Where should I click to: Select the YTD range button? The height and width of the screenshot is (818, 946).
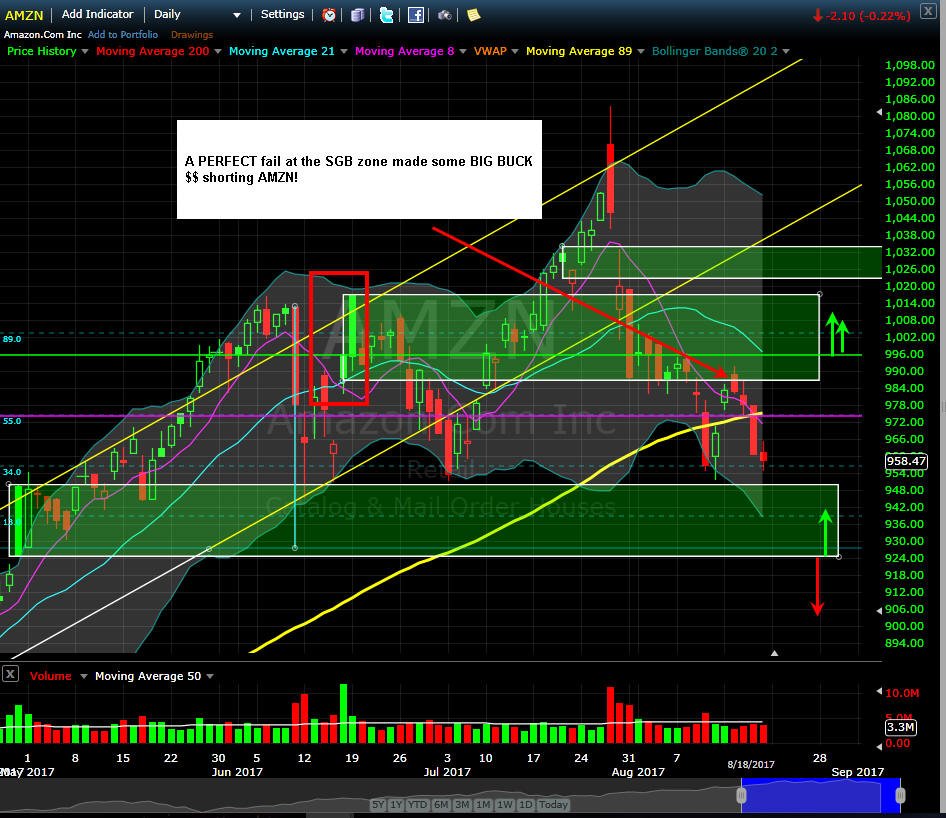[x=417, y=805]
